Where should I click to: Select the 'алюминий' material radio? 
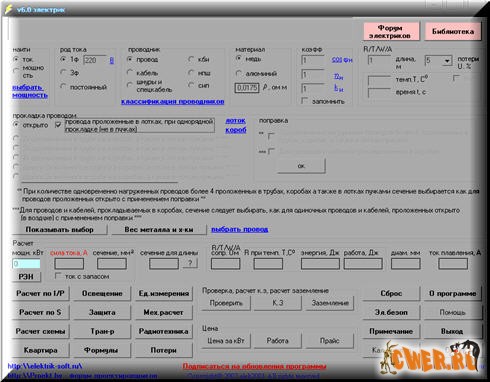[239, 73]
